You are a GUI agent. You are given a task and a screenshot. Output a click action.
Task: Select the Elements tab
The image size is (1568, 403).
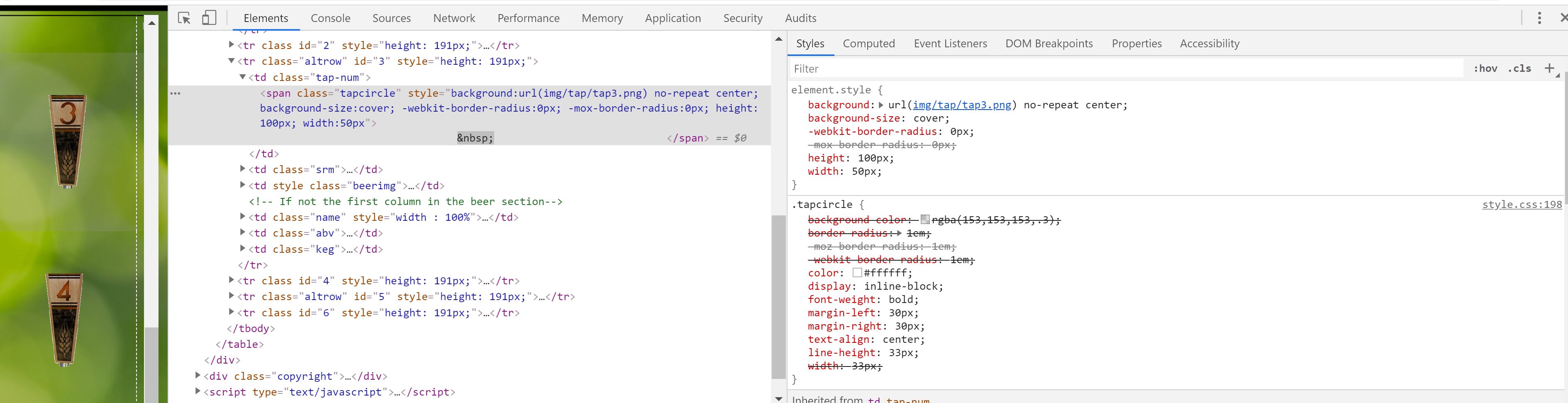(x=266, y=18)
